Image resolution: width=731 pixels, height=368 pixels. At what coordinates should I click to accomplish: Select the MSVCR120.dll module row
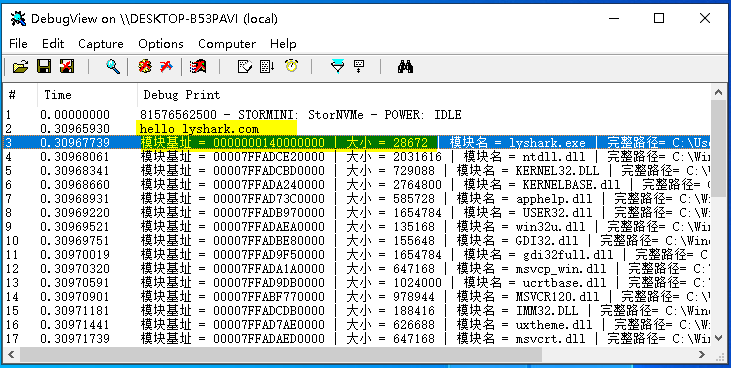tap(357, 297)
